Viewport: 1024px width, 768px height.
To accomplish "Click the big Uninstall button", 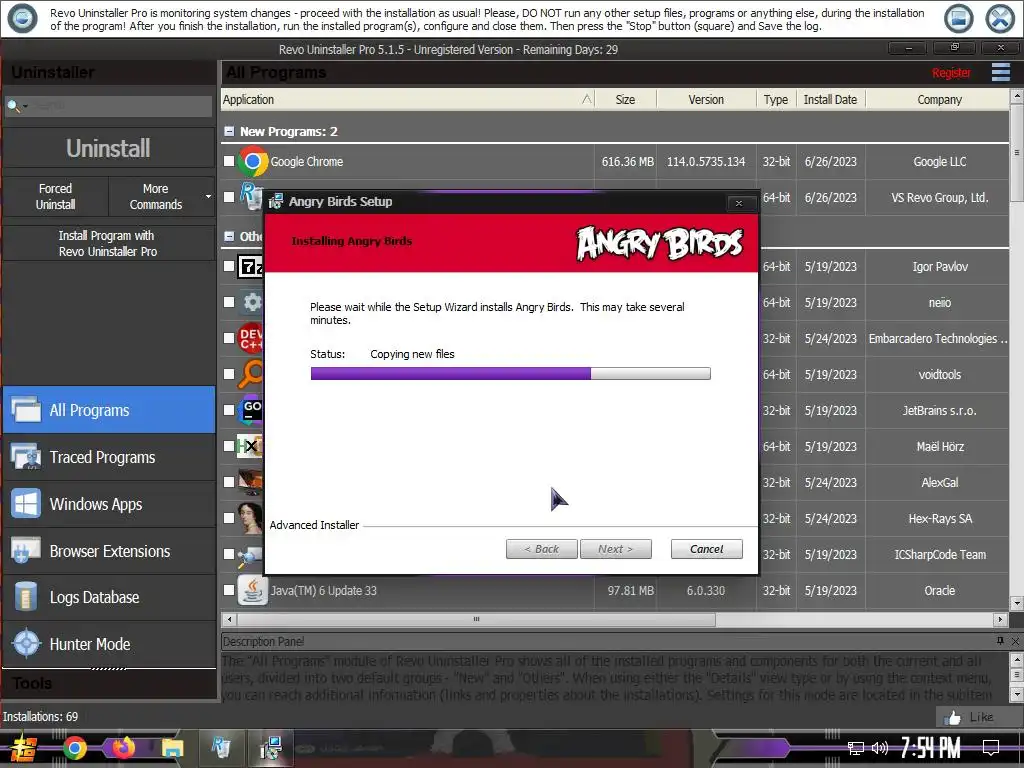I will click(108, 148).
